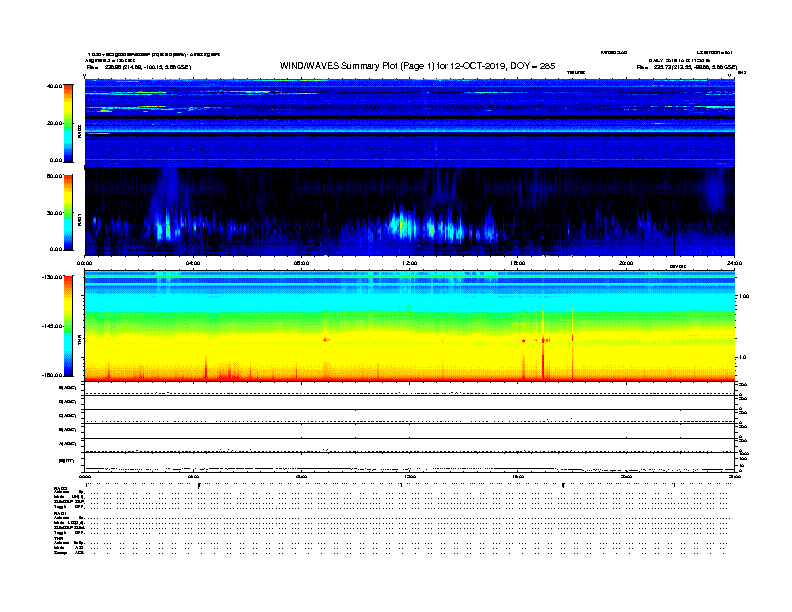Click the 04:00 tick label under the RAD1 panel
The width and height of the screenshot is (792, 612).
[x=193, y=263]
